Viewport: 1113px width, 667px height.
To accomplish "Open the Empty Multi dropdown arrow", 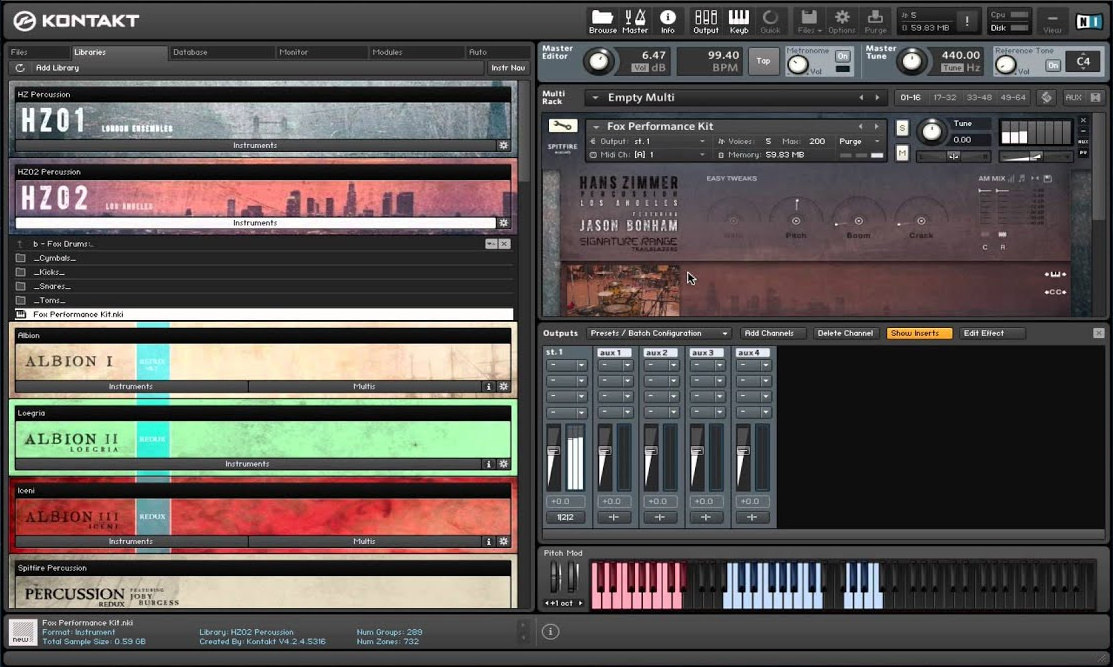I will [x=595, y=98].
